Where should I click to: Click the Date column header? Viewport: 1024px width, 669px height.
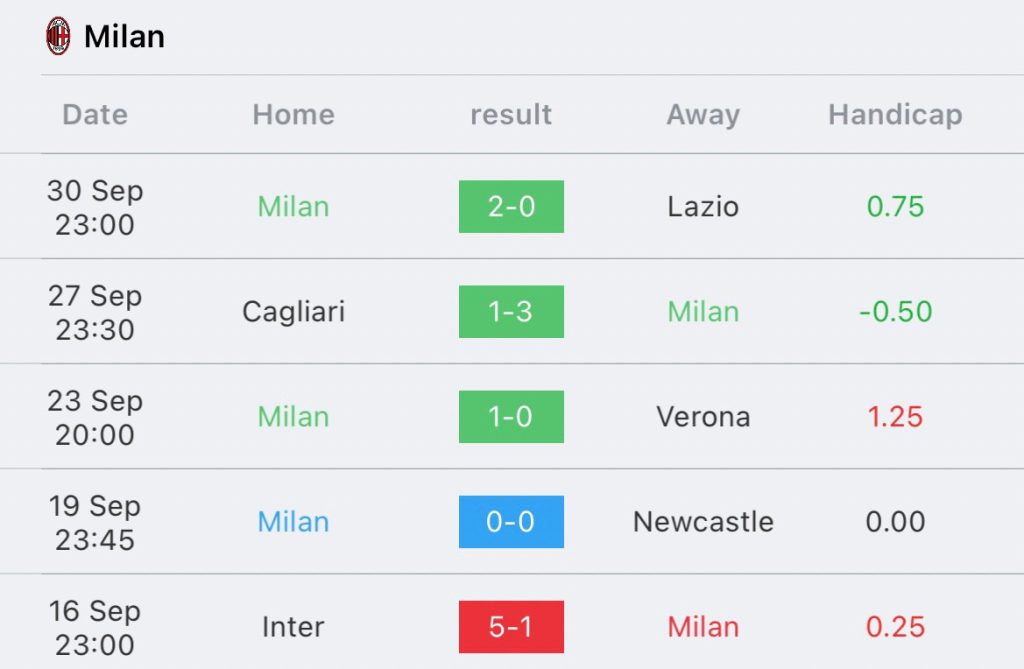point(95,115)
